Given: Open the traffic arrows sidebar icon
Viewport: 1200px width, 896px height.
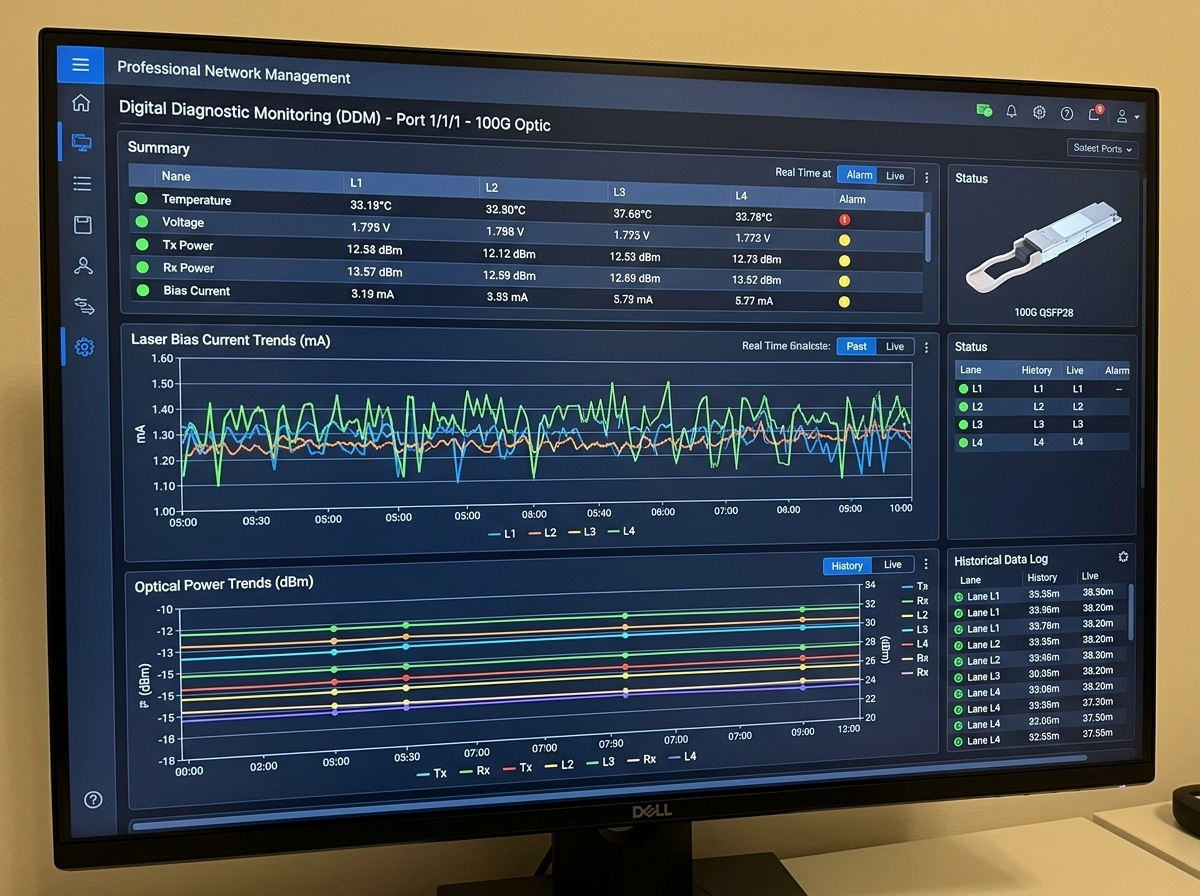Looking at the screenshot, I should pyautogui.click(x=84, y=305).
